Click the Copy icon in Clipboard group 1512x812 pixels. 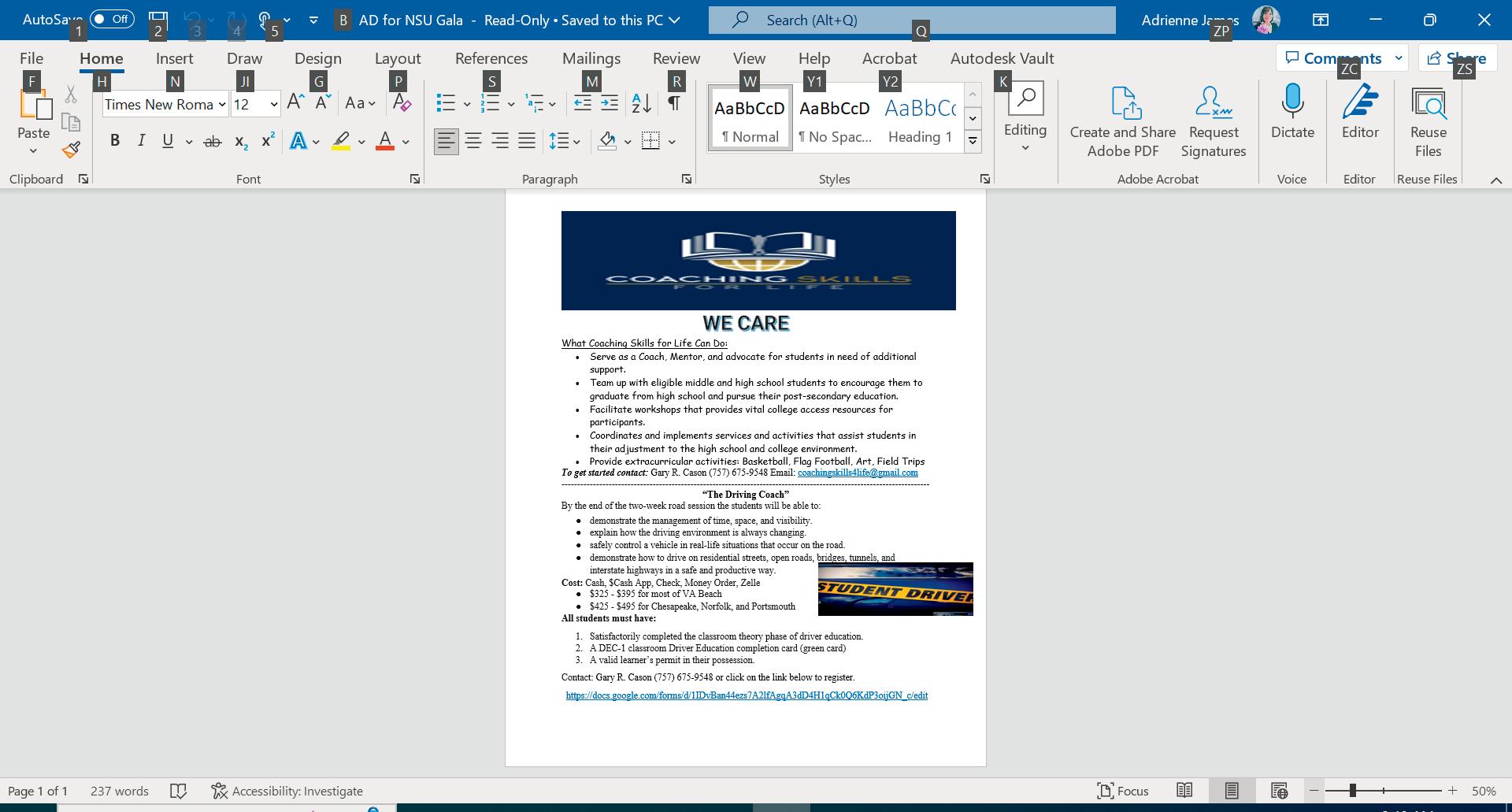coord(71,122)
